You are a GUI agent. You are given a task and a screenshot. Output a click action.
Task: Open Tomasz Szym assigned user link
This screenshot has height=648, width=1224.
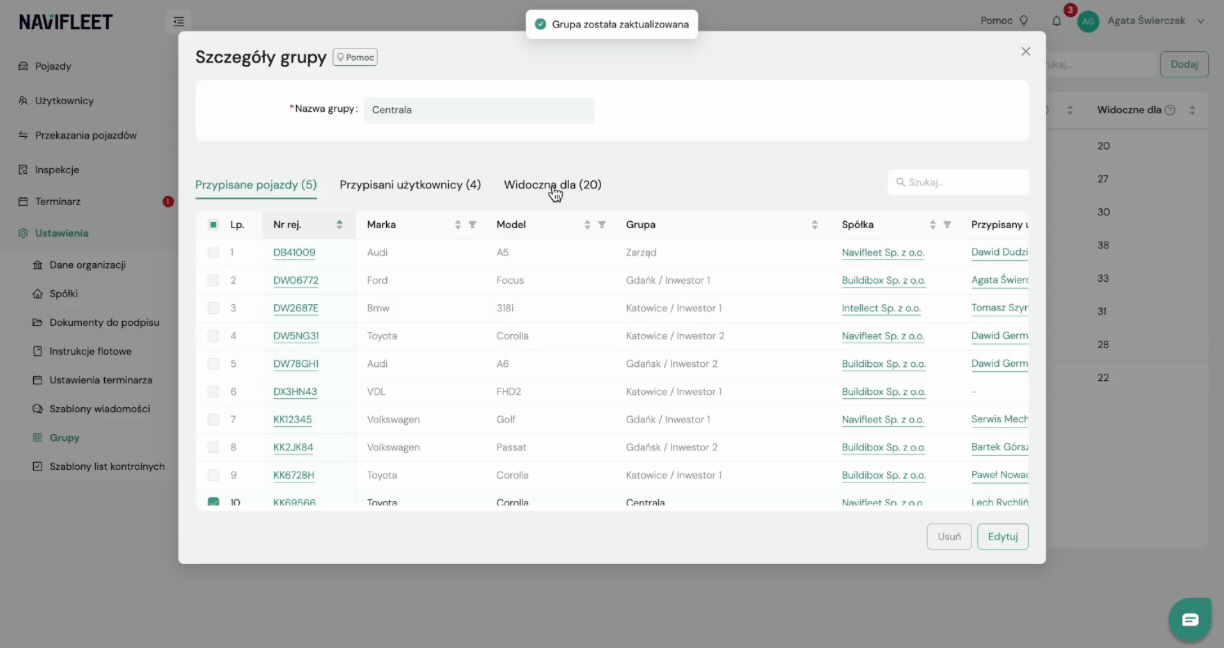tap(1000, 308)
